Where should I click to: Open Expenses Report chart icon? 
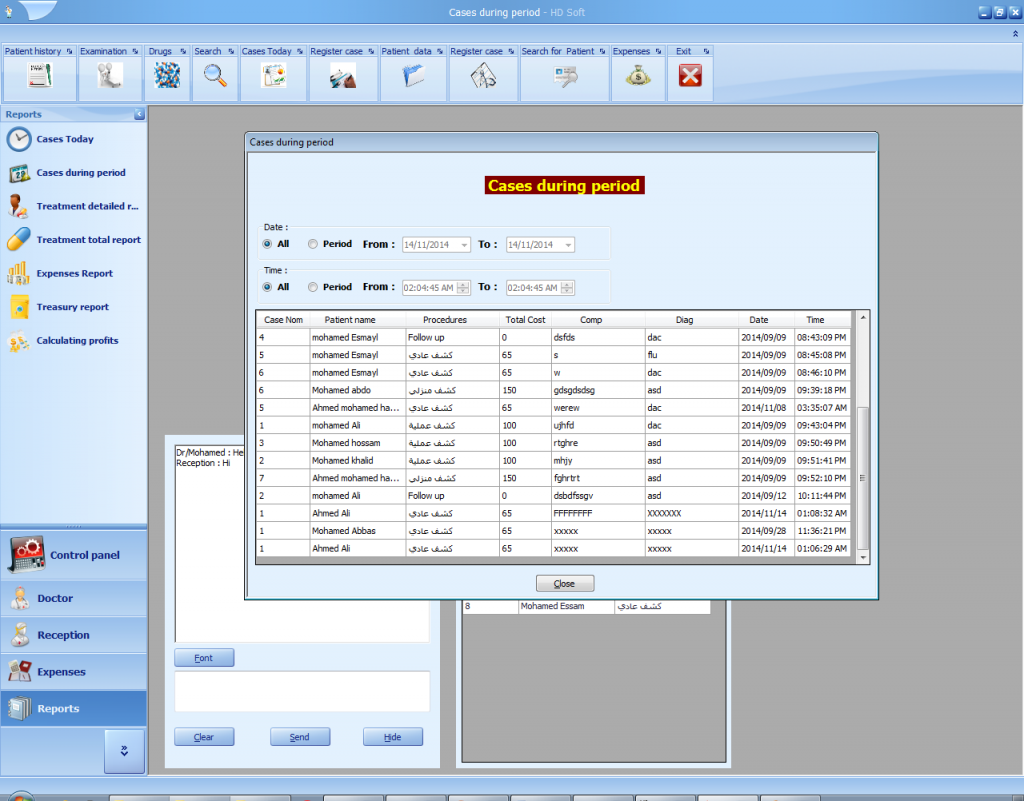tap(18, 274)
